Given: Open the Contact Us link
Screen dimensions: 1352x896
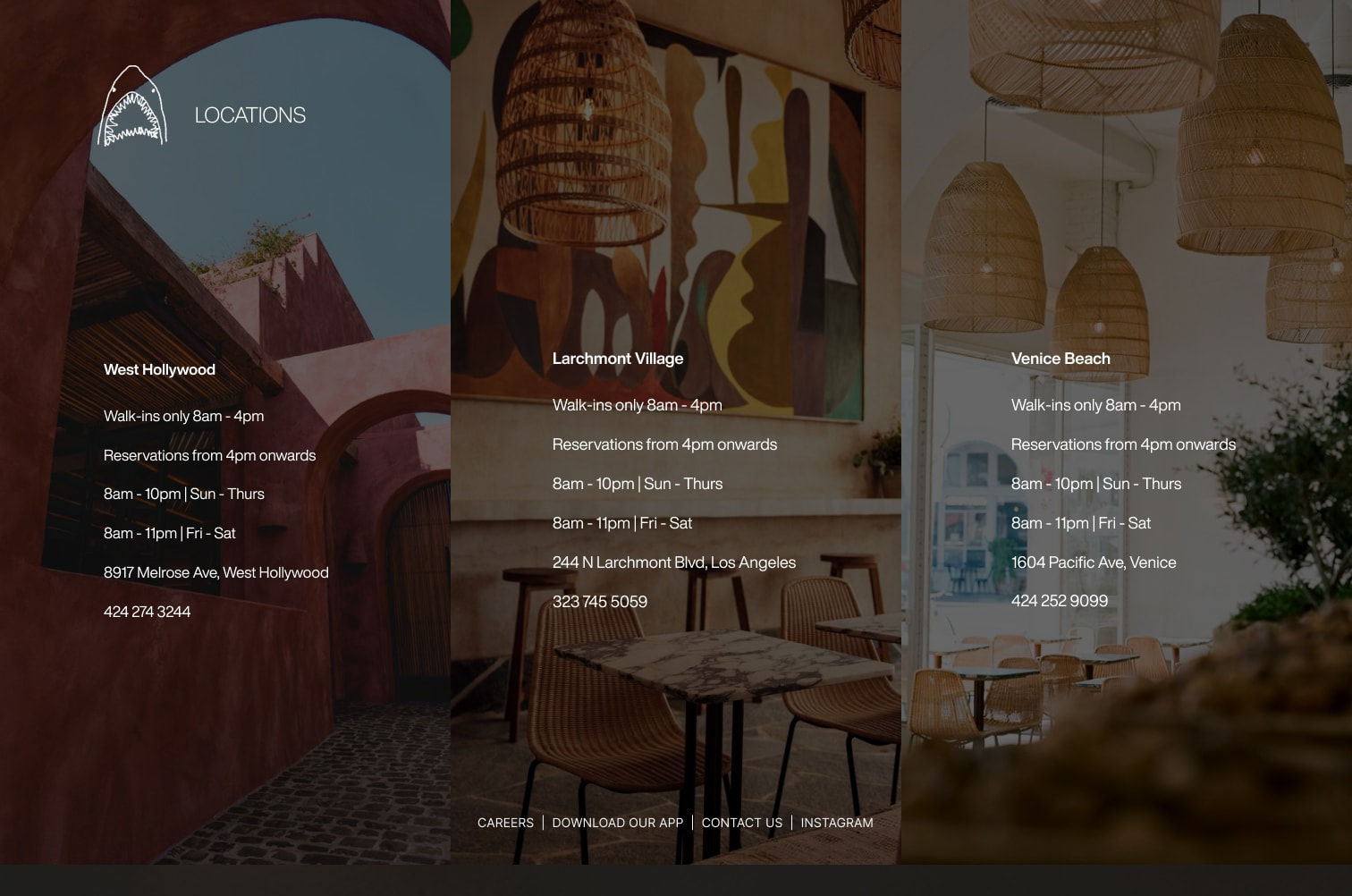Looking at the screenshot, I should pyautogui.click(x=742, y=823).
